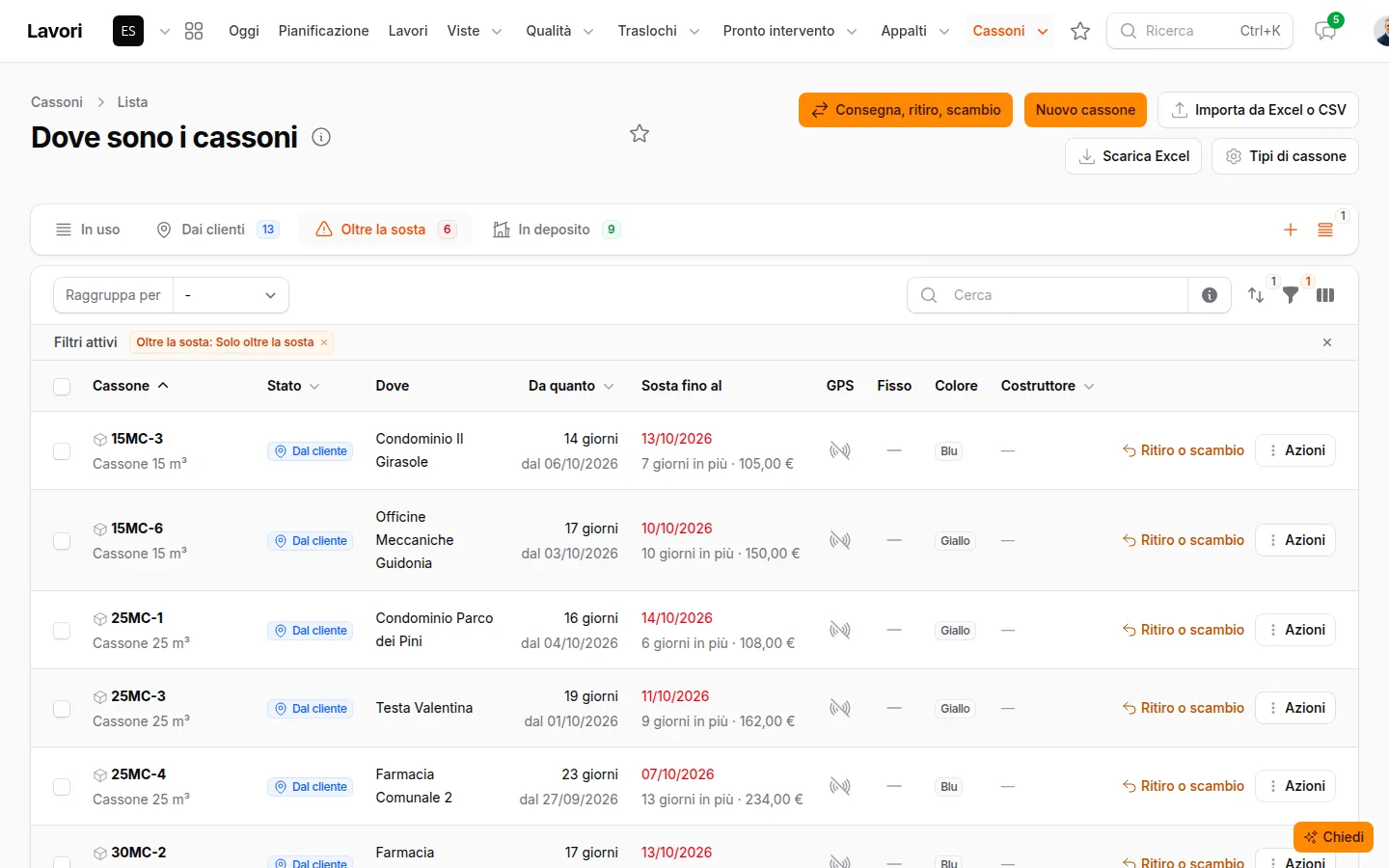Open the Raggruppa per dropdown
Image resolution: width=1389 pixels, height=868 pixels.
click(231, 295)
